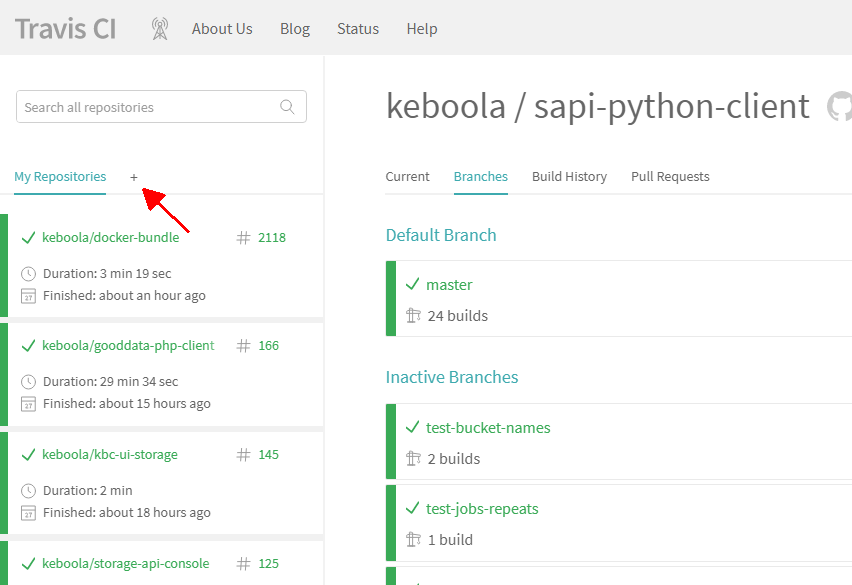Click the hash icon before 166
Screen dimensions: 852x585
pyautogui.click(x=243, y=345)
